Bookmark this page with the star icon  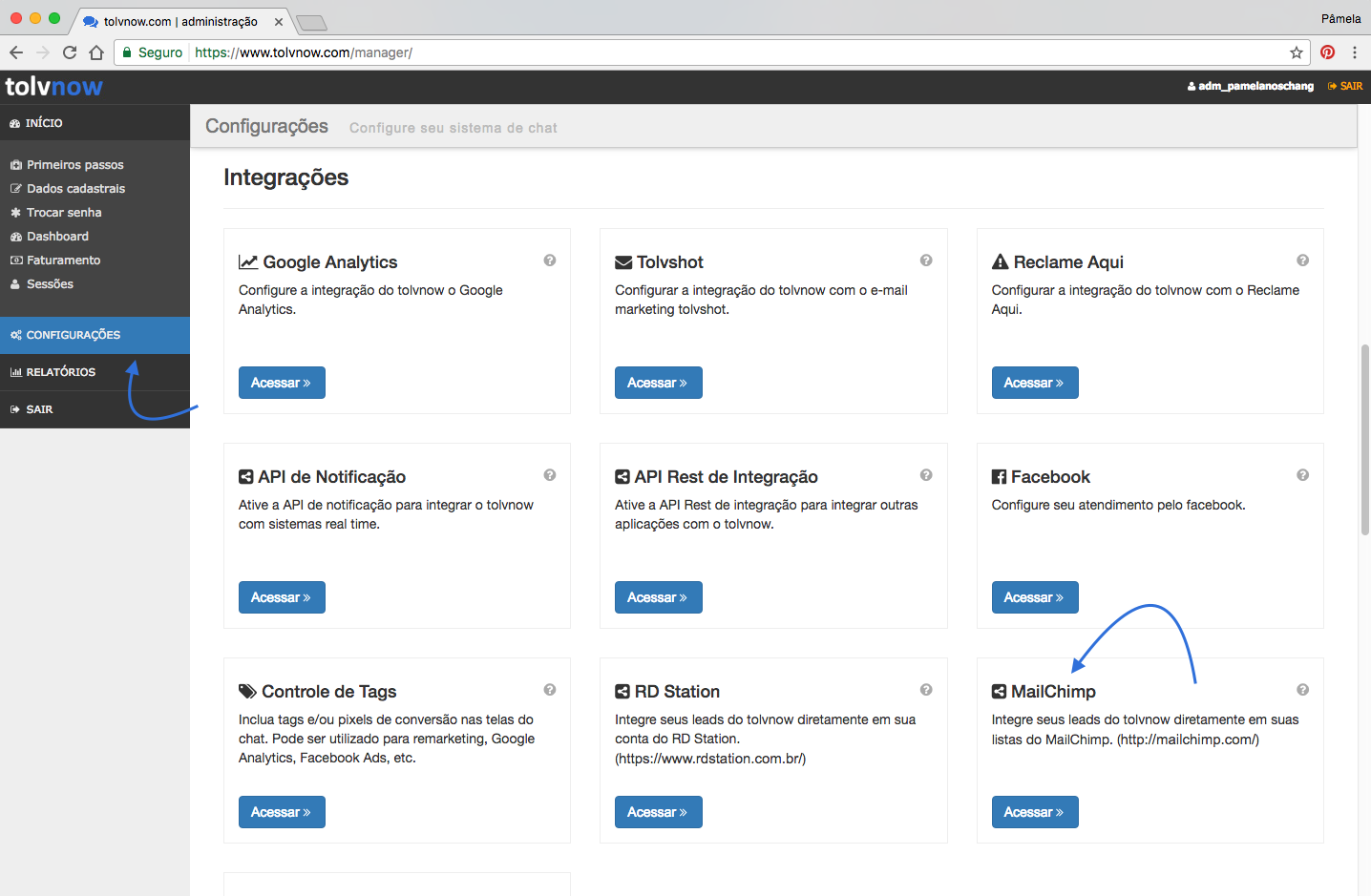pos(1297,52)
